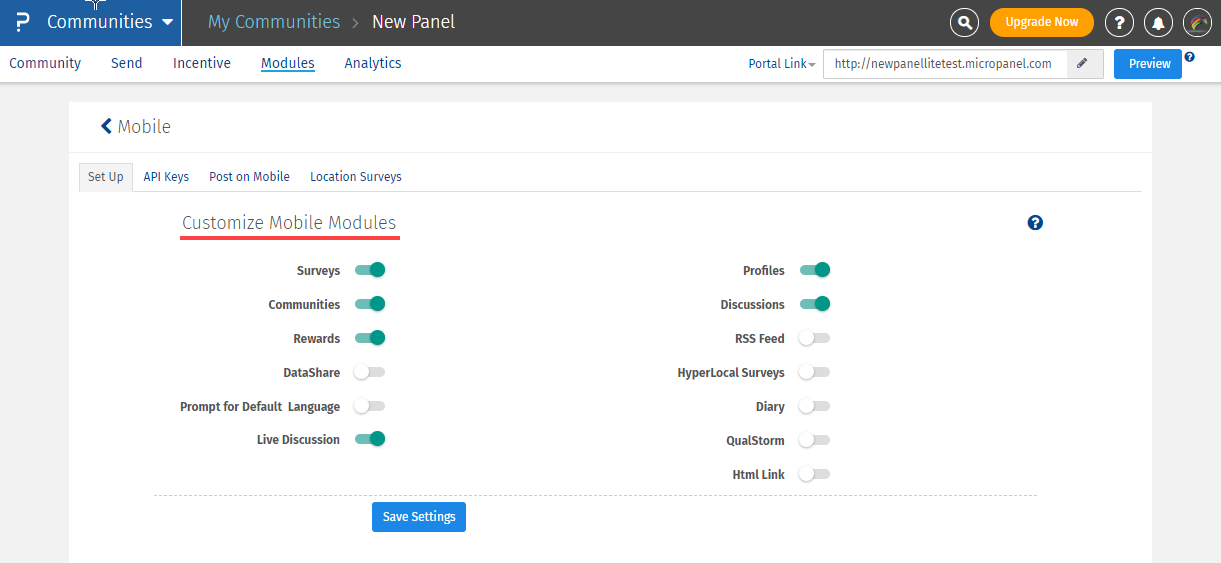1221x563 pixels.
Task: Click the help icon beside Customize Mobile Modules
Action: 1035,223
